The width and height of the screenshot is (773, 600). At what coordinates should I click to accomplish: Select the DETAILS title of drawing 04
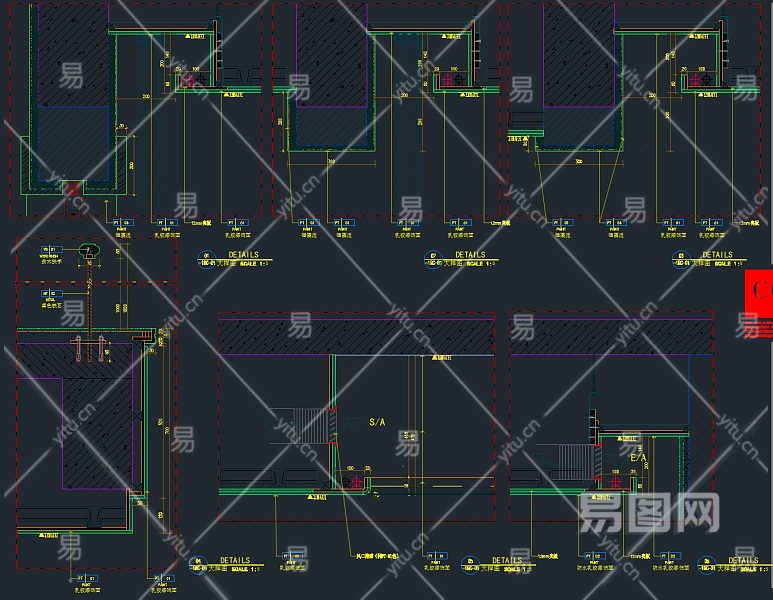235,560
